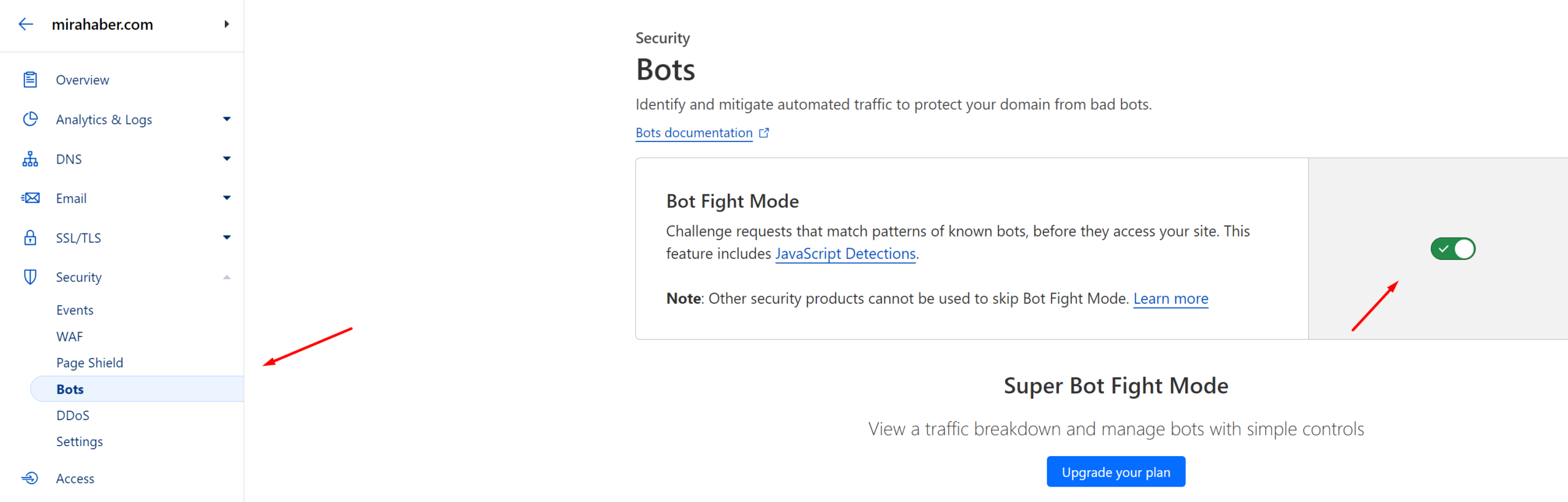The image size is (1568, 502).
Task: Click the Security shield icon
Action: coord(30,277)
